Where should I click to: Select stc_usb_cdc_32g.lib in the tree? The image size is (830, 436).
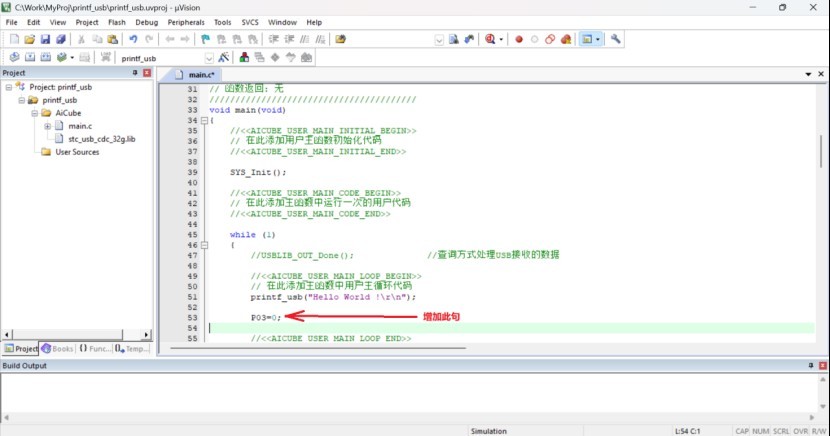pos(102,139)
